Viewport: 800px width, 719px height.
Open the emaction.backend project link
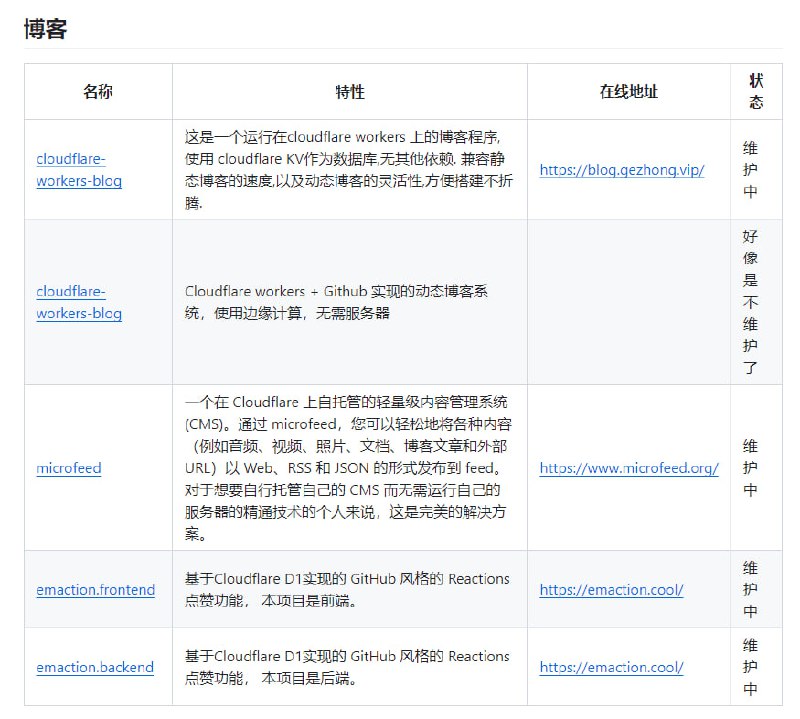click(x=95, y=667)
